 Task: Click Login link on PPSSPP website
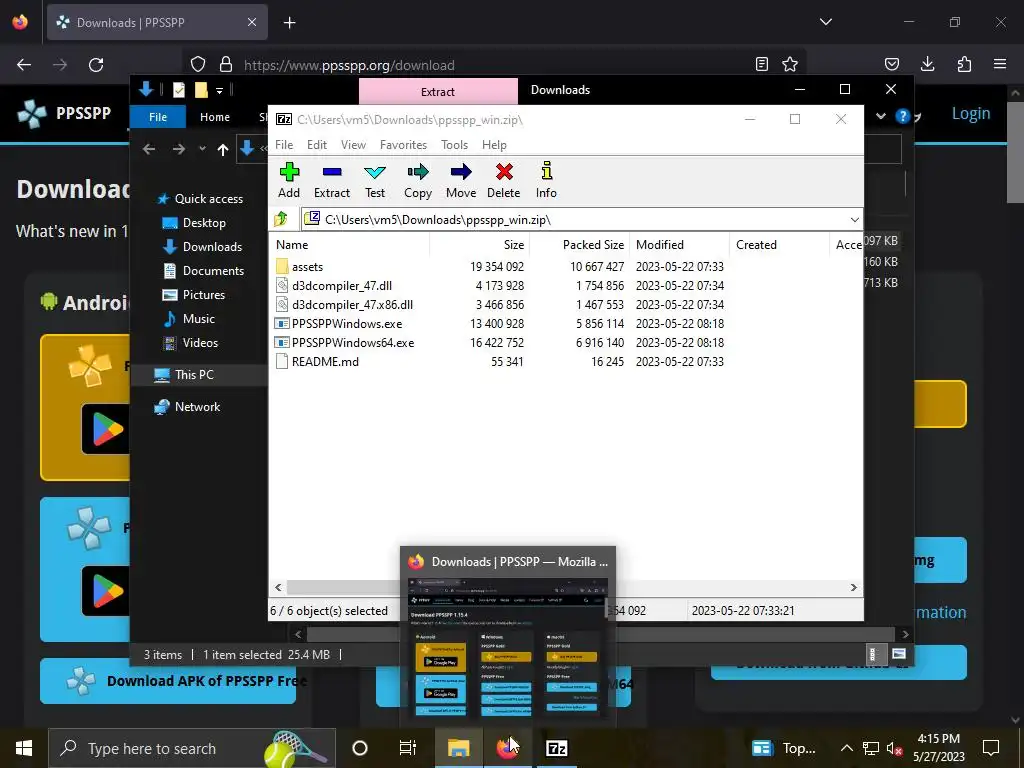[970, 114]
